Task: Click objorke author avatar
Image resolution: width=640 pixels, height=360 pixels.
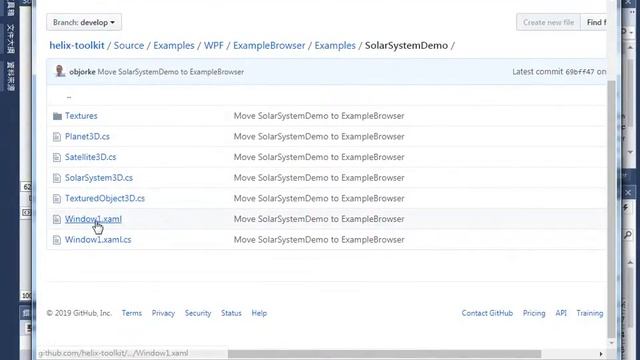Action: click(60, 71)
